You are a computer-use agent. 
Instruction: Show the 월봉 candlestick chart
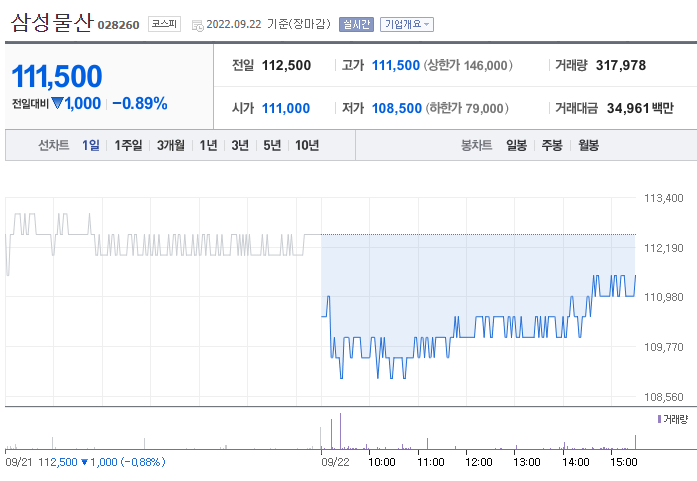click(589, 145)
